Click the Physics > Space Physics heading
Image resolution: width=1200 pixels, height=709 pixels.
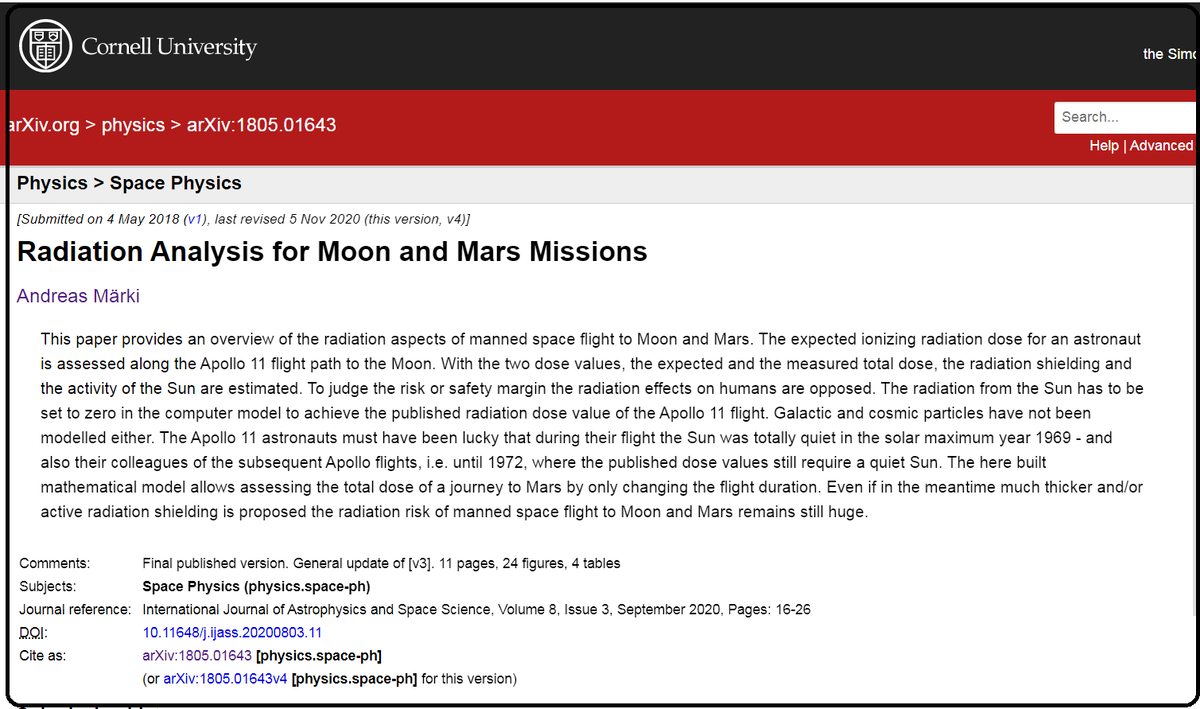[129, 183]
